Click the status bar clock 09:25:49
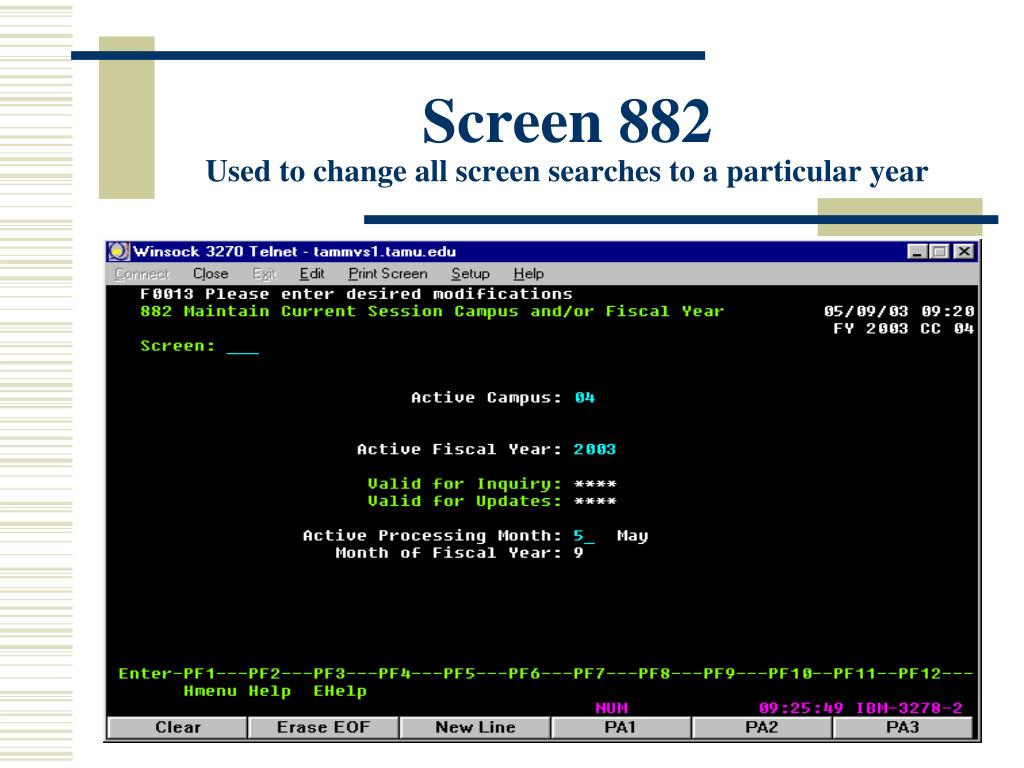 (x=801, y=708)
